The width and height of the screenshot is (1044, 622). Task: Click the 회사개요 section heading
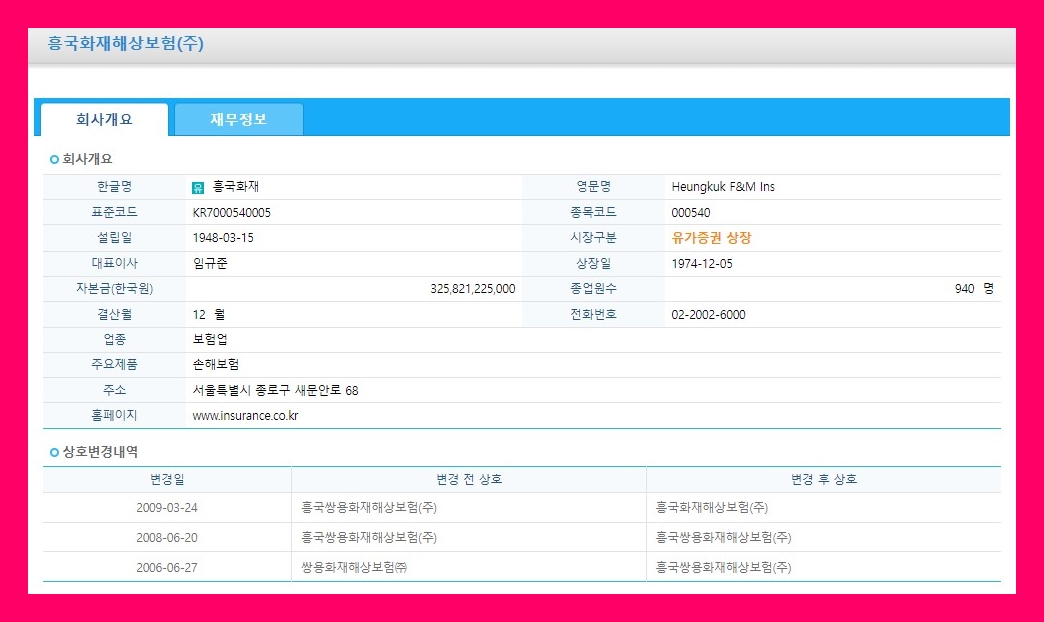(87, 159)
